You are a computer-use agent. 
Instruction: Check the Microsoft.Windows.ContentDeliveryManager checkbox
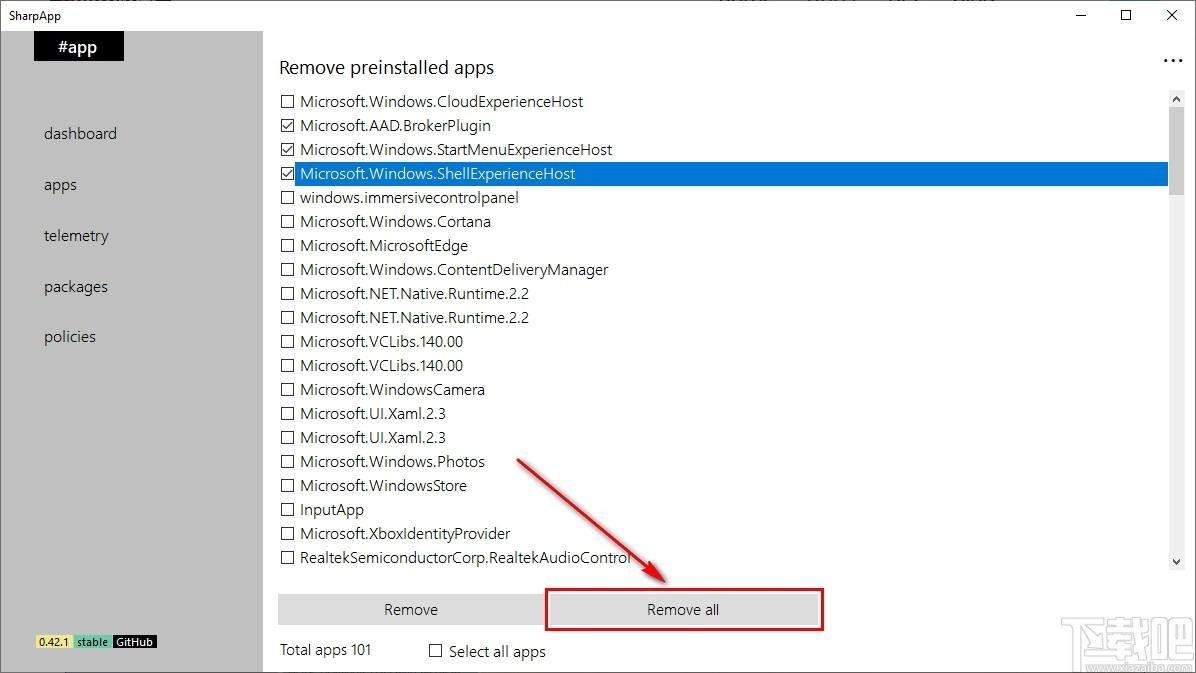click(288, 269)
